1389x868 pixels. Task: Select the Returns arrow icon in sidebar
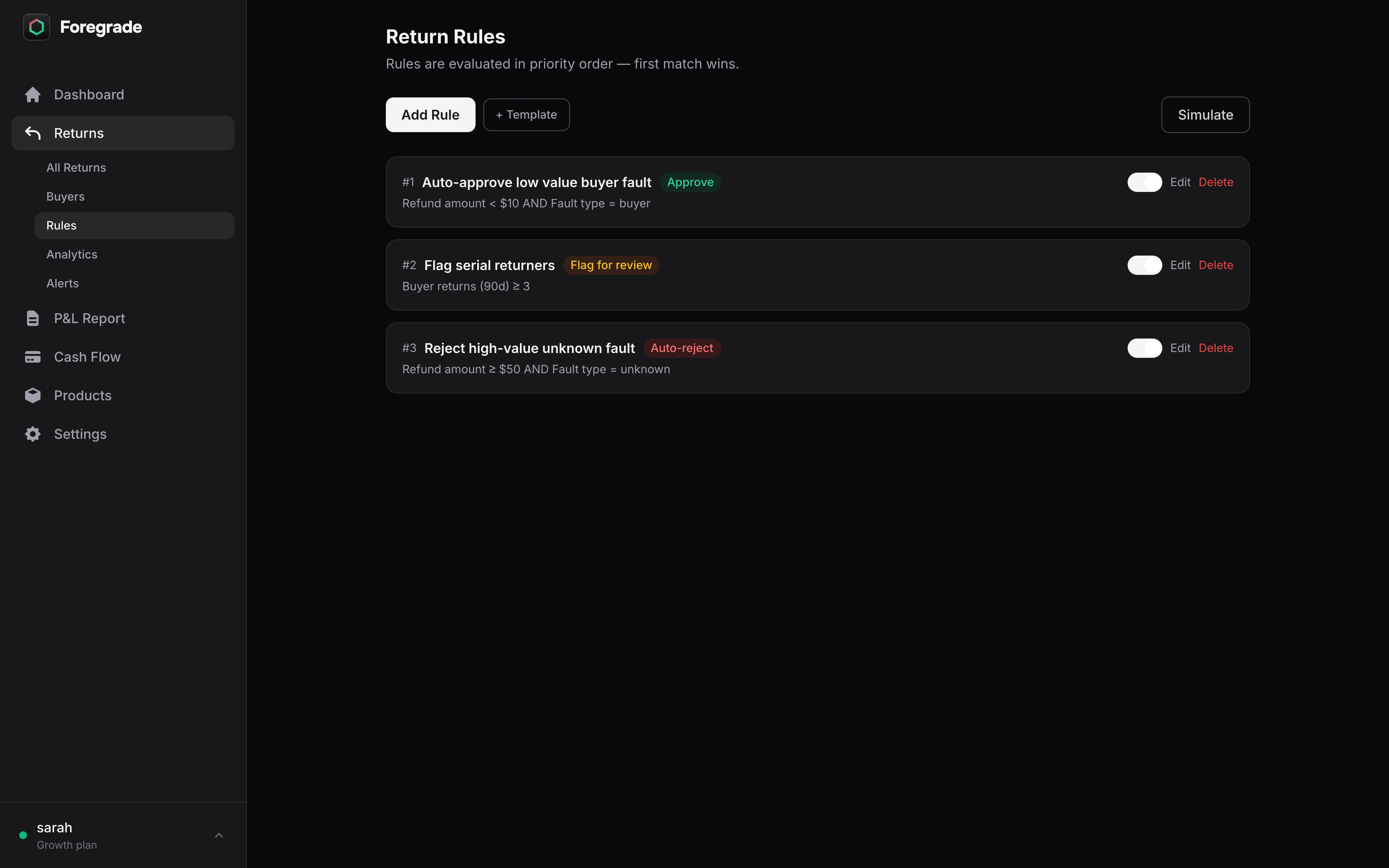[33, 132]
